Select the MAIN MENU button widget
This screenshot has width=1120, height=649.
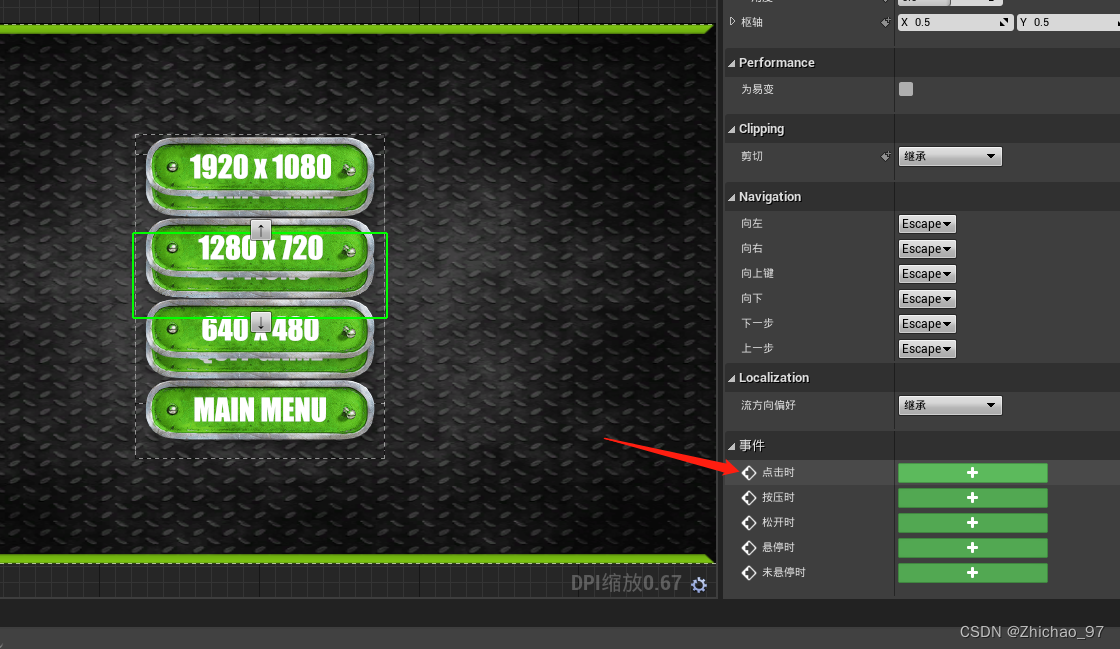pyautogui.click(x=260, y=411)
